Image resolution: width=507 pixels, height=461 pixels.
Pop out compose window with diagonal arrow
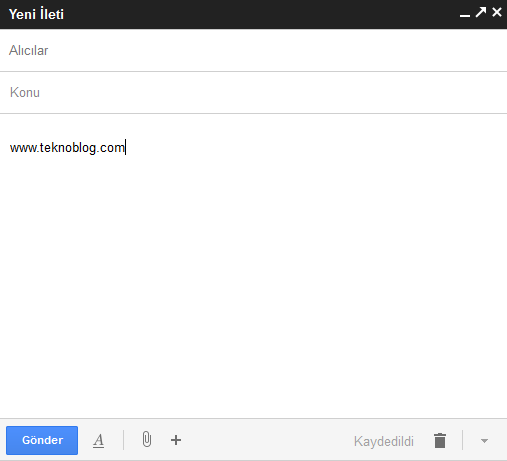tap(481, 12)
